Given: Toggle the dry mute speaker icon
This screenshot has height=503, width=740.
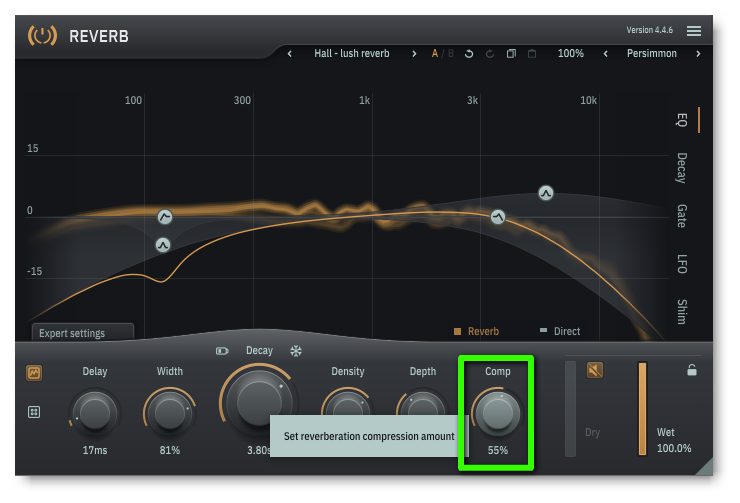Looking at the screenshot, I should coord(595,370).
